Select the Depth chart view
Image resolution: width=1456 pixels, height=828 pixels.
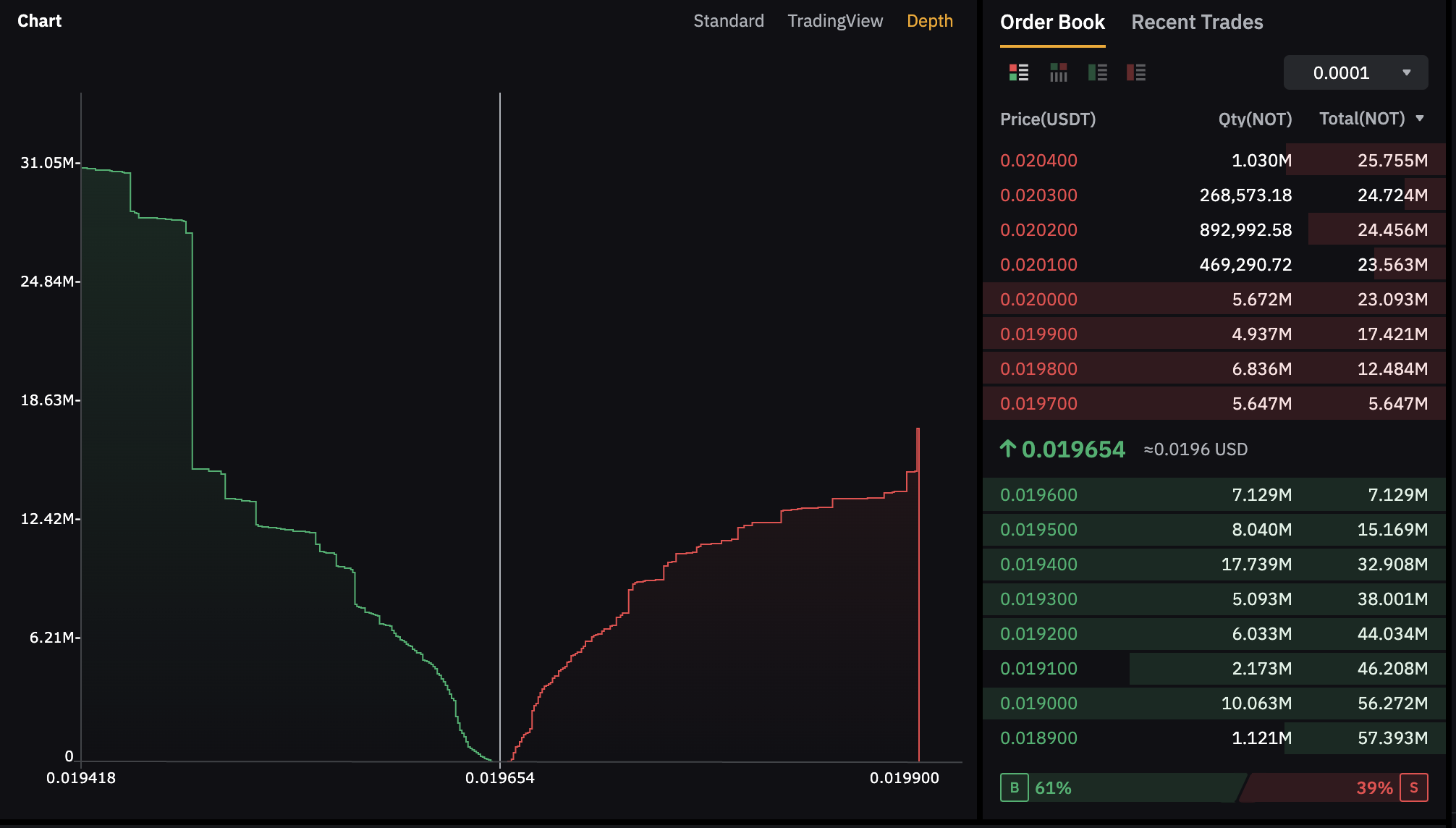[x=929, y=21]
